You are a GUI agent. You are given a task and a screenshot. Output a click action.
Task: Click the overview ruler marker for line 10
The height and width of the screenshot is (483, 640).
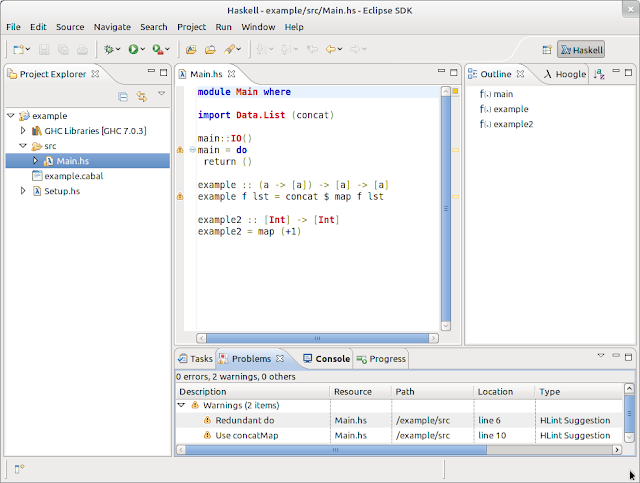455,196
